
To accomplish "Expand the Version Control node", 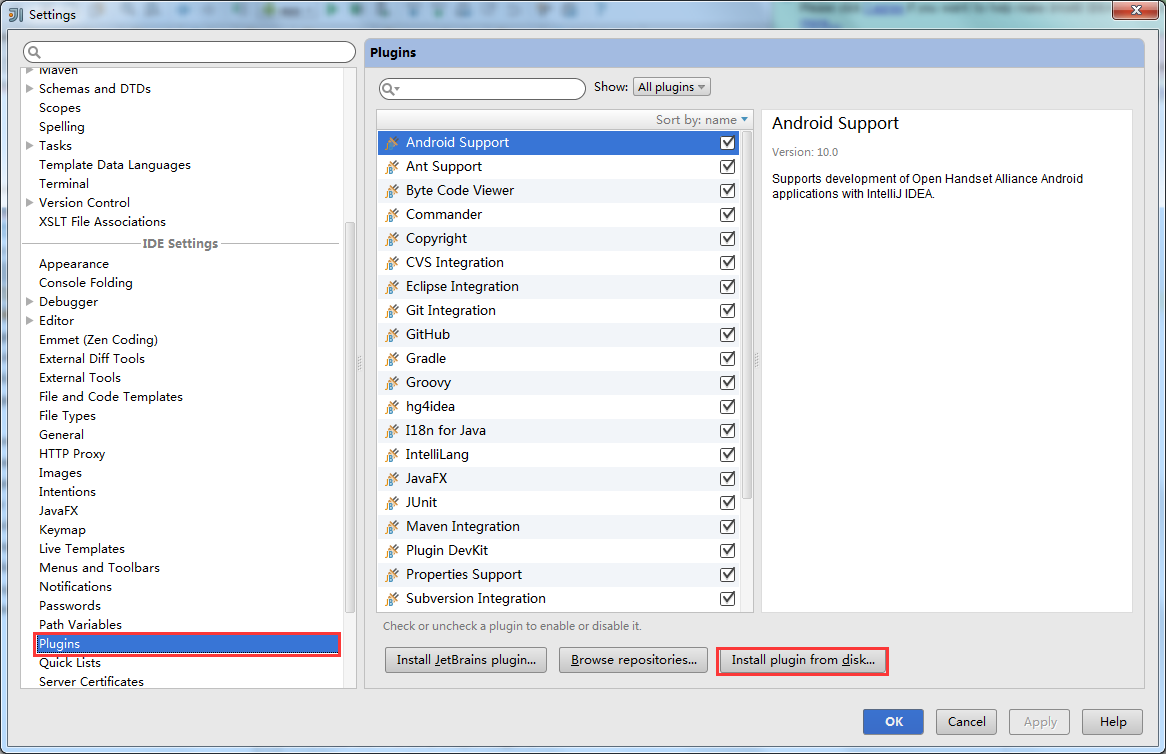I will (x=30, y=202).
